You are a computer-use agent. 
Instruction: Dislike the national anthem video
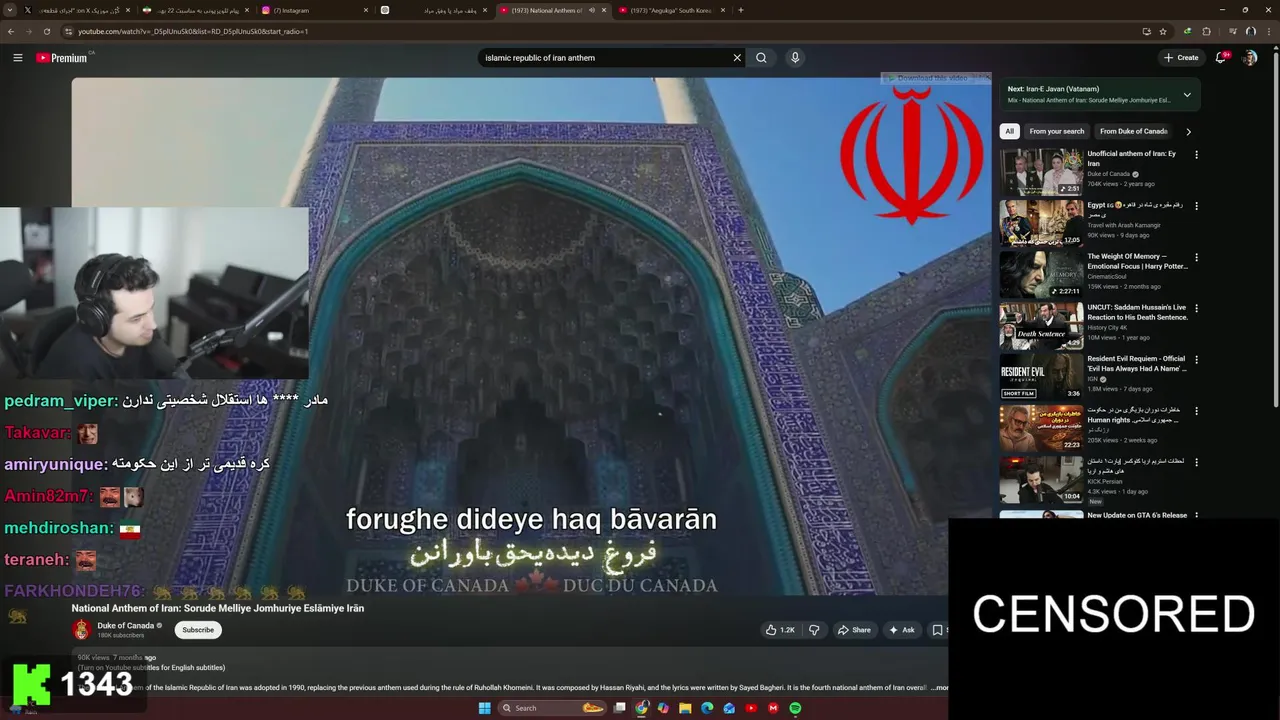pos(814,630)
